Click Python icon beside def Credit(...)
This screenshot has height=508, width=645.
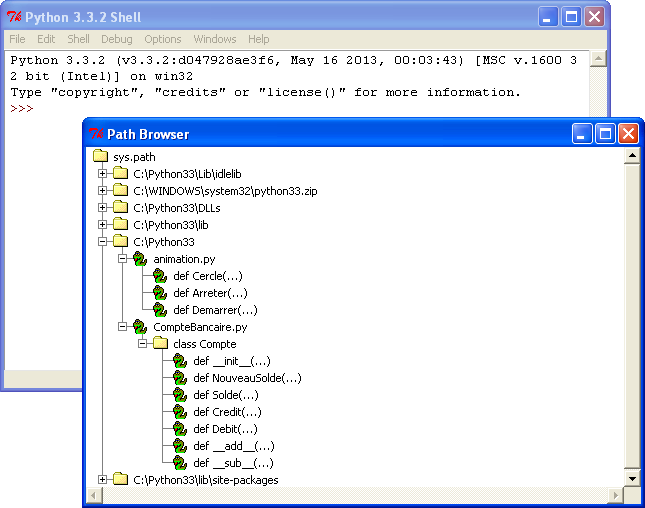click(x=180, y=412)
